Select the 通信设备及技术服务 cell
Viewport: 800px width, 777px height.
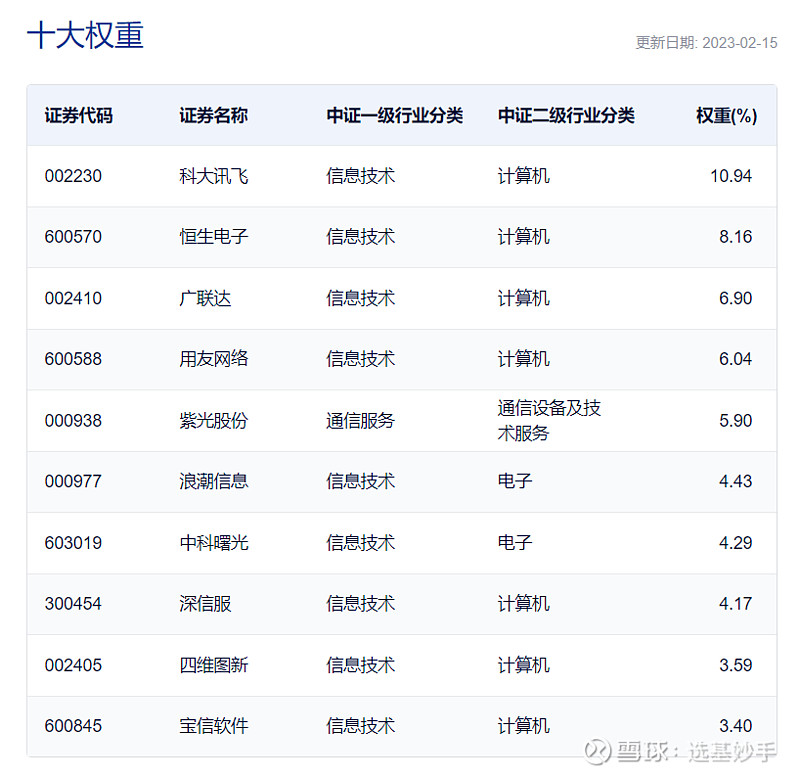(549, 421)
